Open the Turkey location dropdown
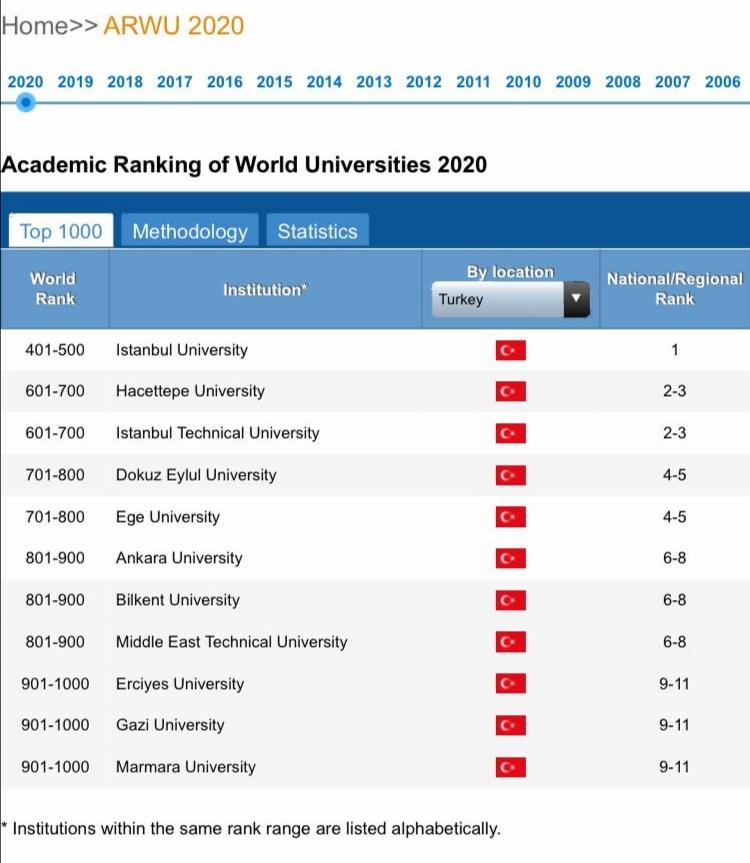 (x=511, y=299)
